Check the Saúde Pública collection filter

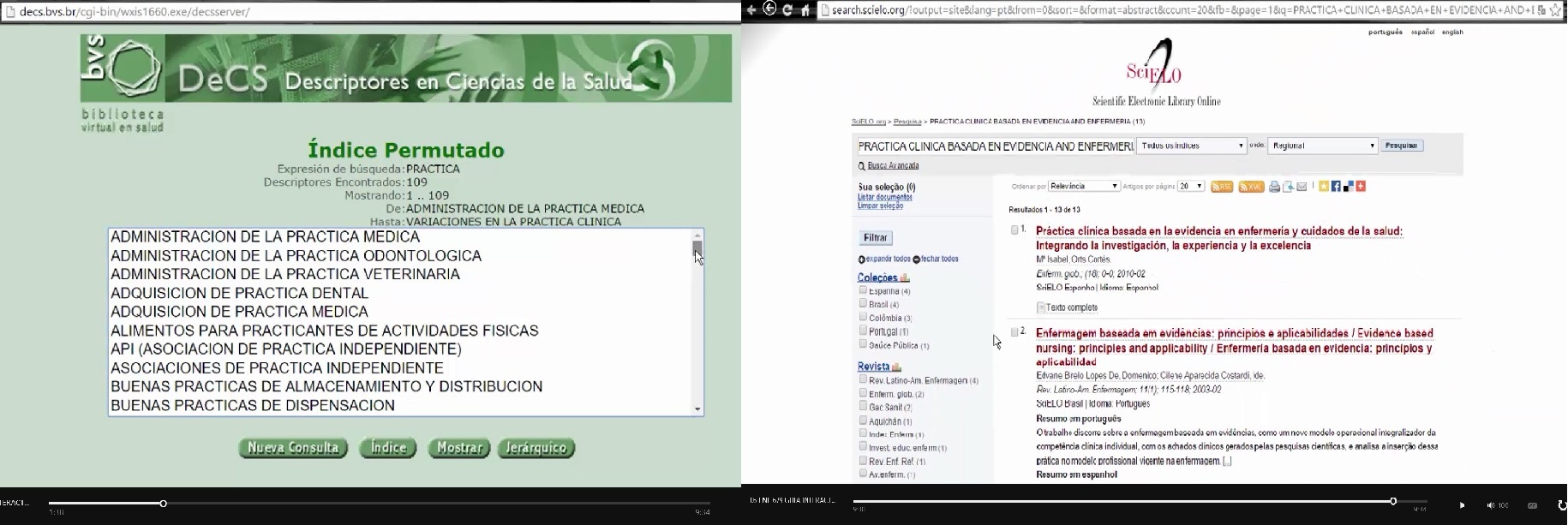tap(863, 344)
